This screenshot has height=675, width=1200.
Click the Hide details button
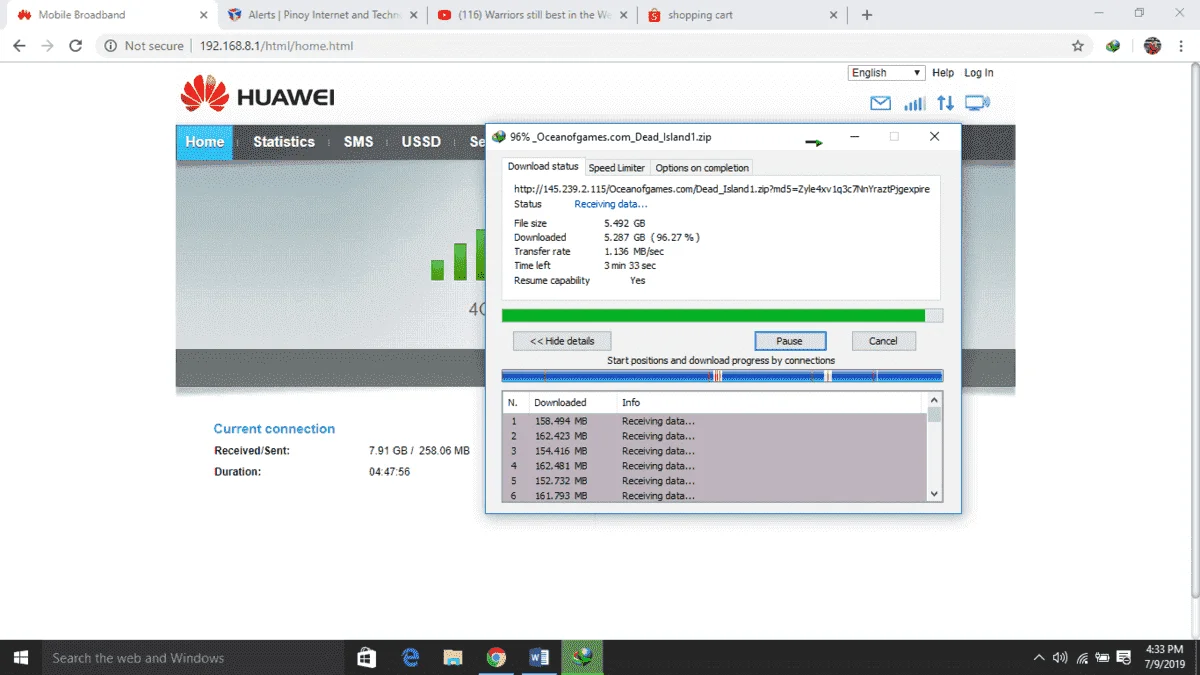(x=562, y=341)
